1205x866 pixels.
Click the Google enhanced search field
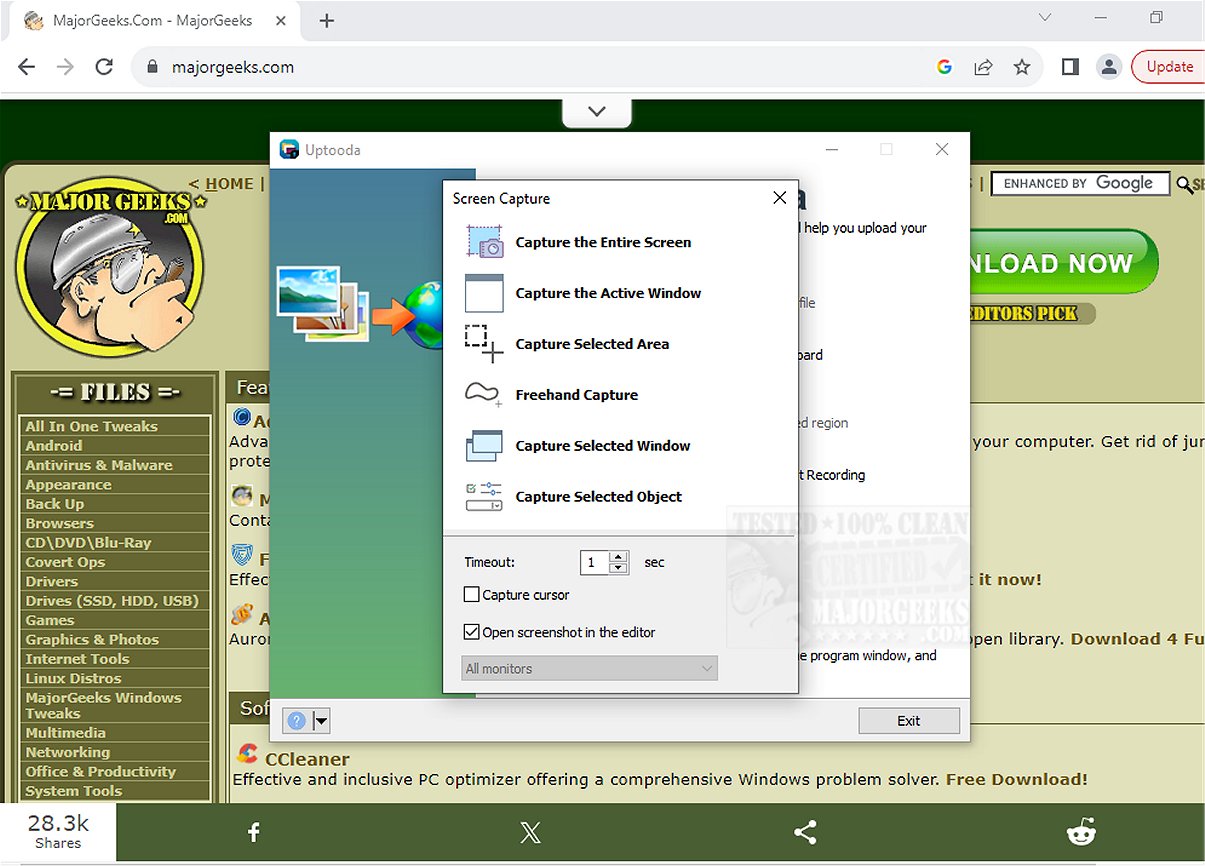1080,183
